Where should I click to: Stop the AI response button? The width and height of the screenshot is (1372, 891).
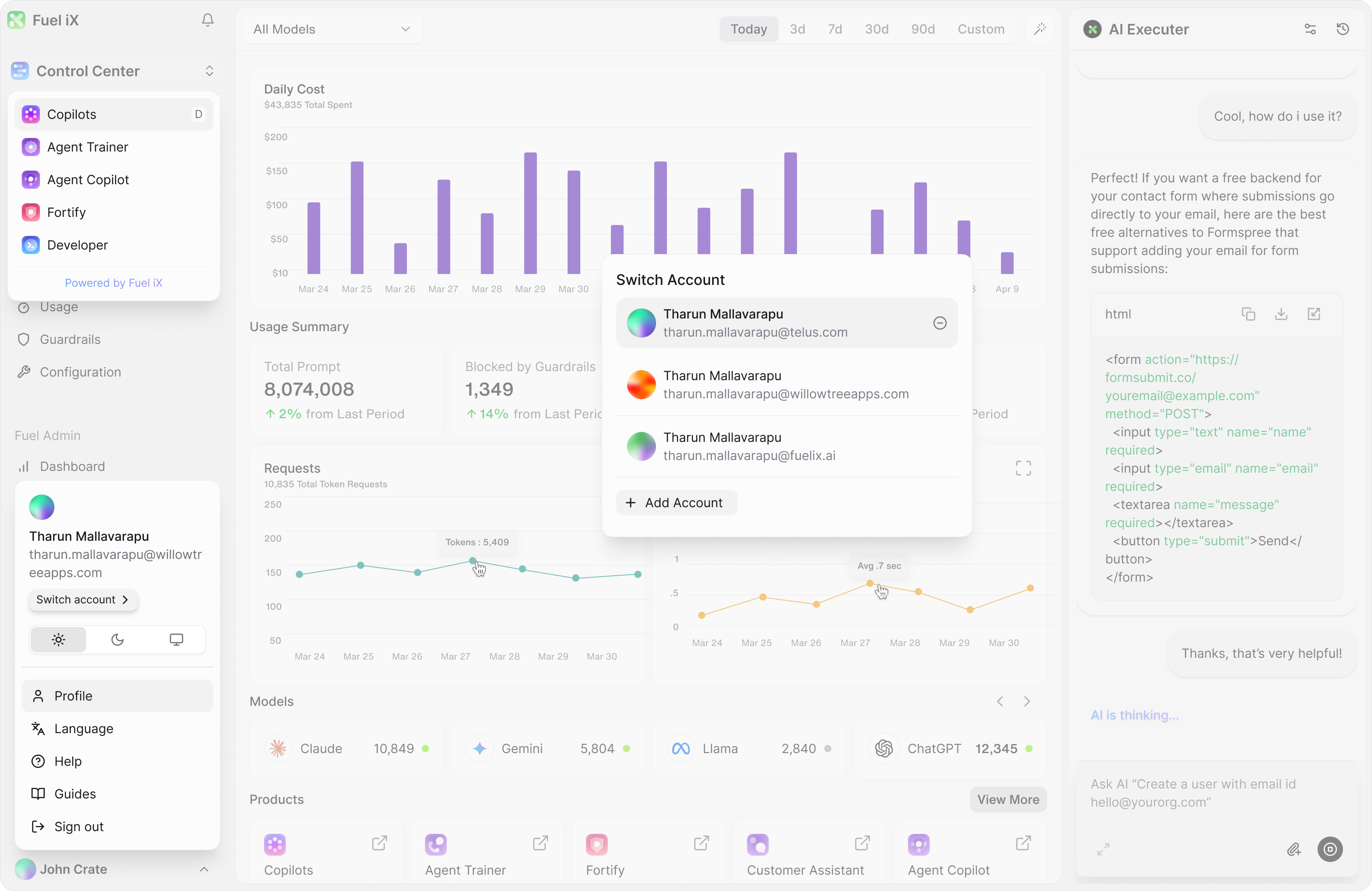pyautogui.click(x=1330, y=849)
